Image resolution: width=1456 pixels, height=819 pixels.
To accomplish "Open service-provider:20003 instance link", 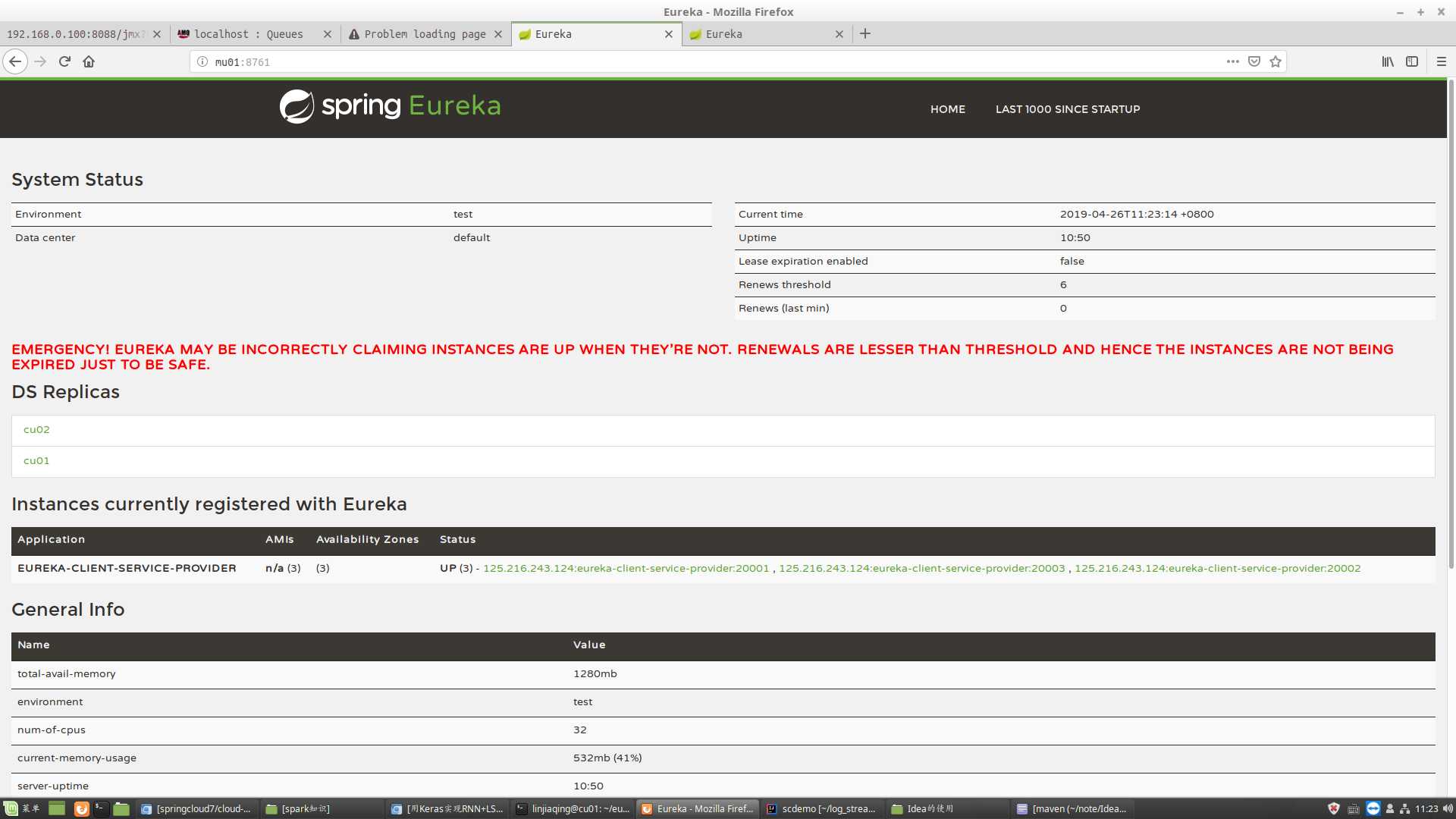I will pos(921,568).
